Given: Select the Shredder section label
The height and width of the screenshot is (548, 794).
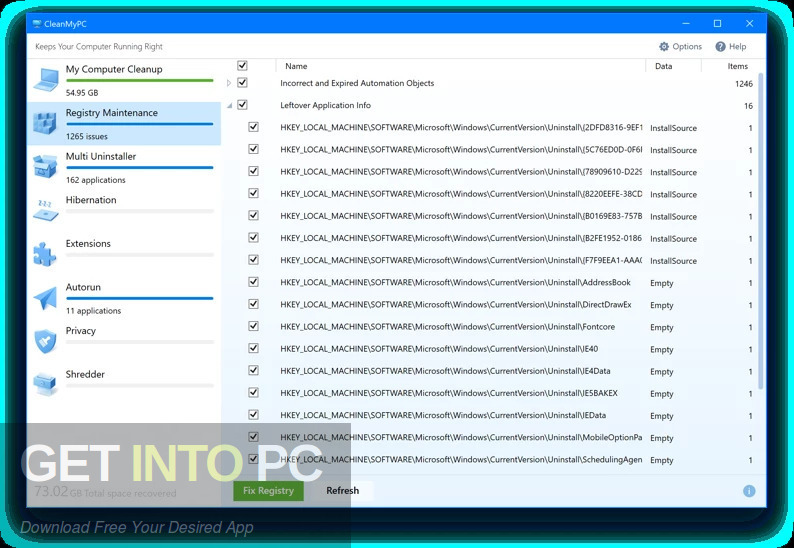Looking at the screenshot, I should click(x=85, y=374).
